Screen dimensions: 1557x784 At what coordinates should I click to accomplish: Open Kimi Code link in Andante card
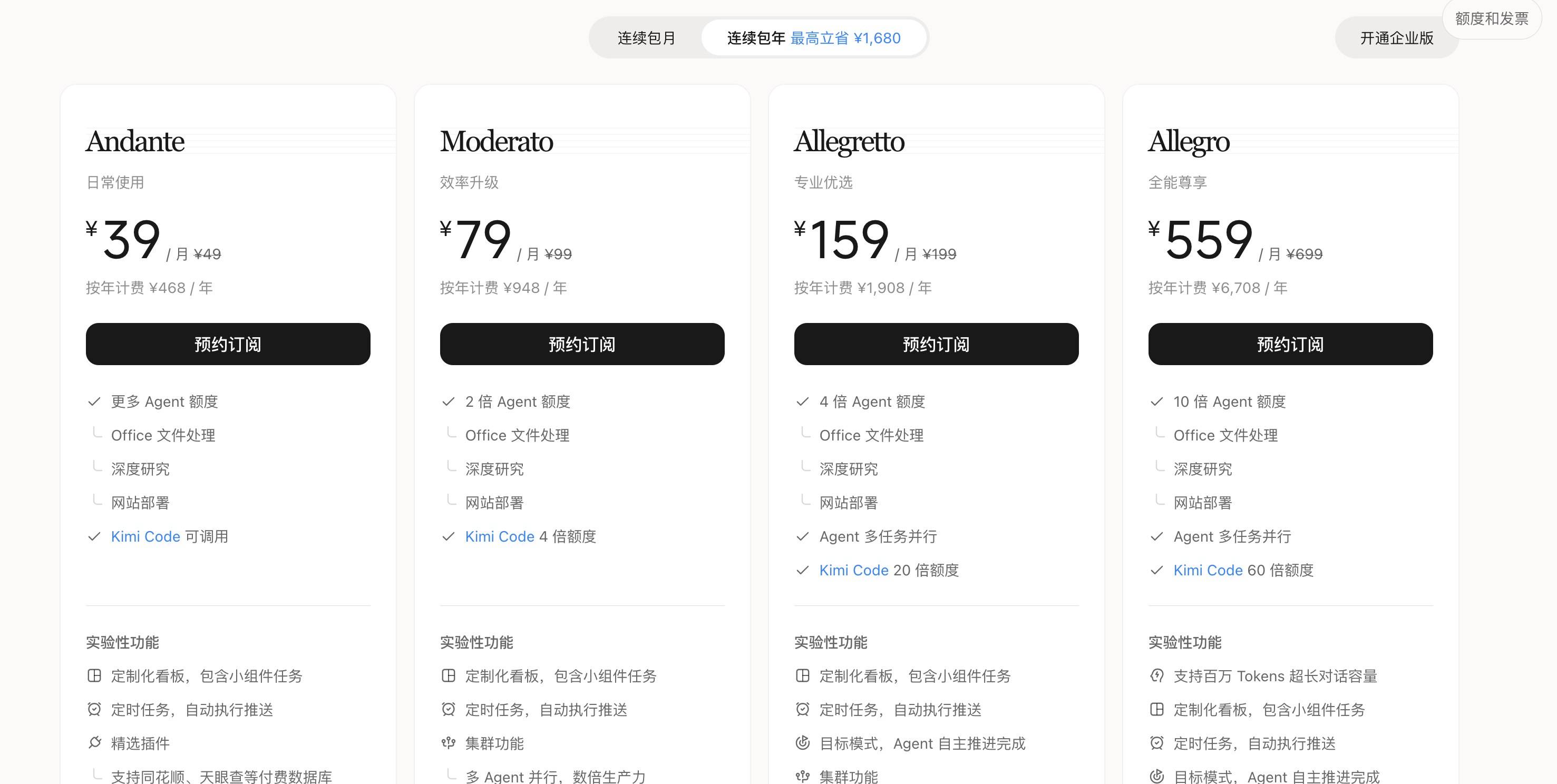point(145,536)
